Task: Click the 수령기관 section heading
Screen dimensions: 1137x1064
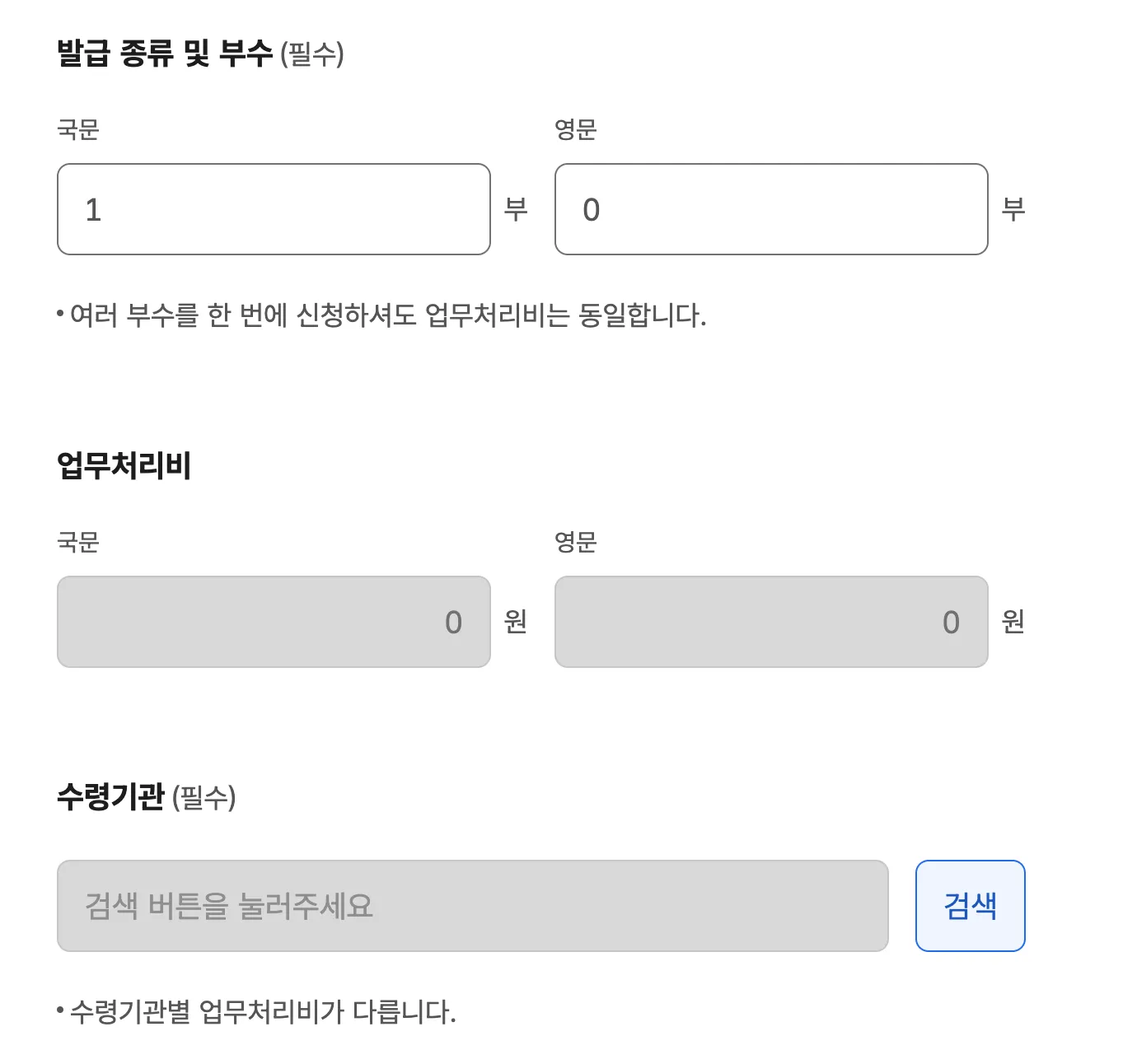Action: click(x=111, y=795)
